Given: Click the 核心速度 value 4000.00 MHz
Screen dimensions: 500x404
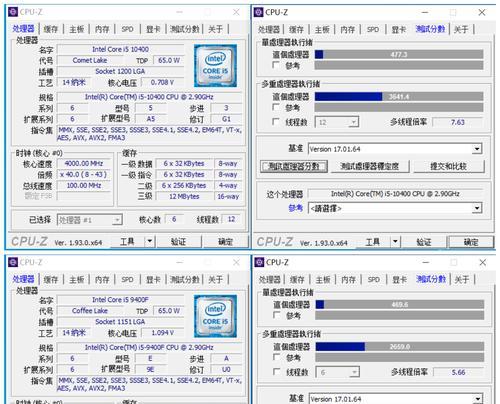Looking at the screenshot, I should point(84,163).
